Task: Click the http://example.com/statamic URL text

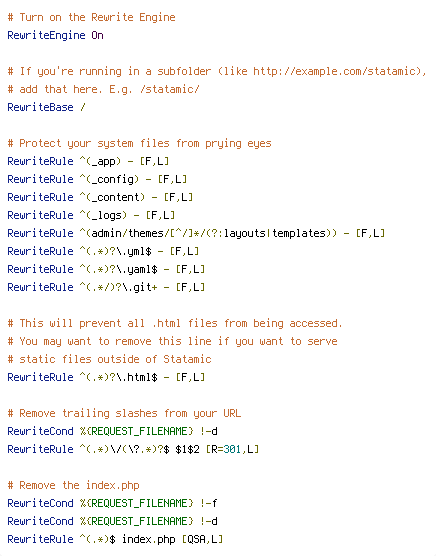Action: pyautogui.click(x=336, y=71)
